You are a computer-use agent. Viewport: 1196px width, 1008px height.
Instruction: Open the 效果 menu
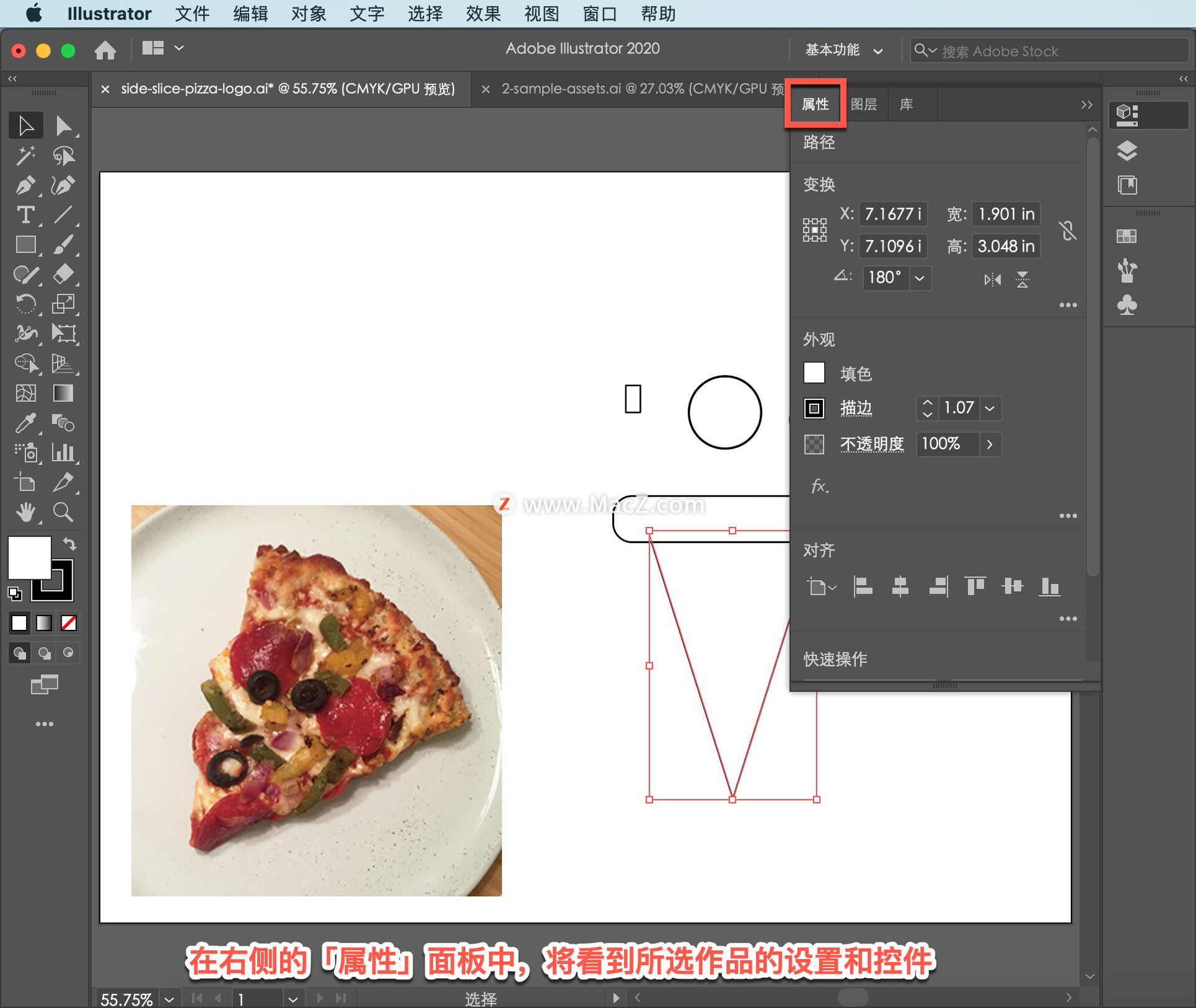pos(483,13)
